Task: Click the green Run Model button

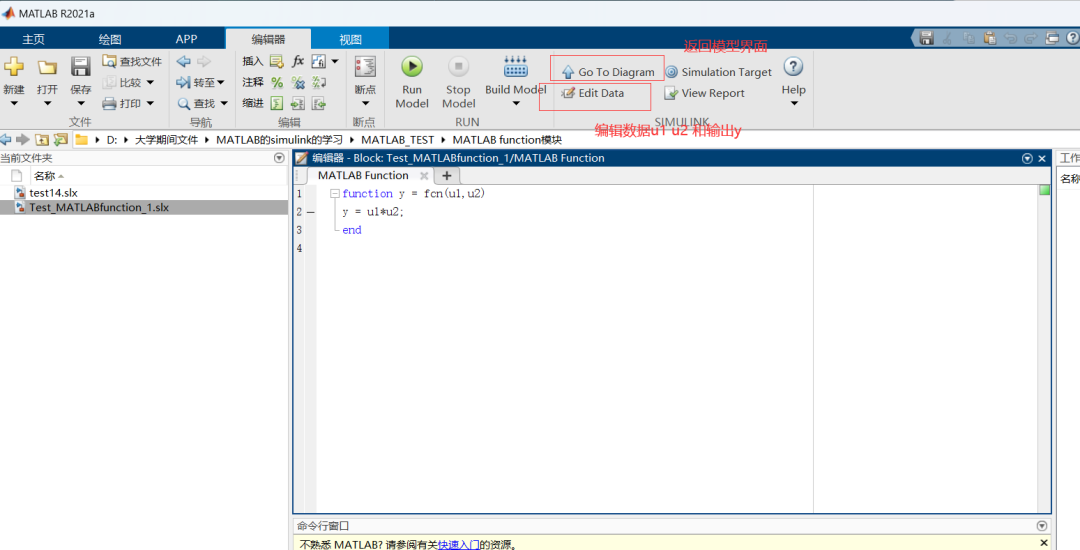Action: [412, 67]
